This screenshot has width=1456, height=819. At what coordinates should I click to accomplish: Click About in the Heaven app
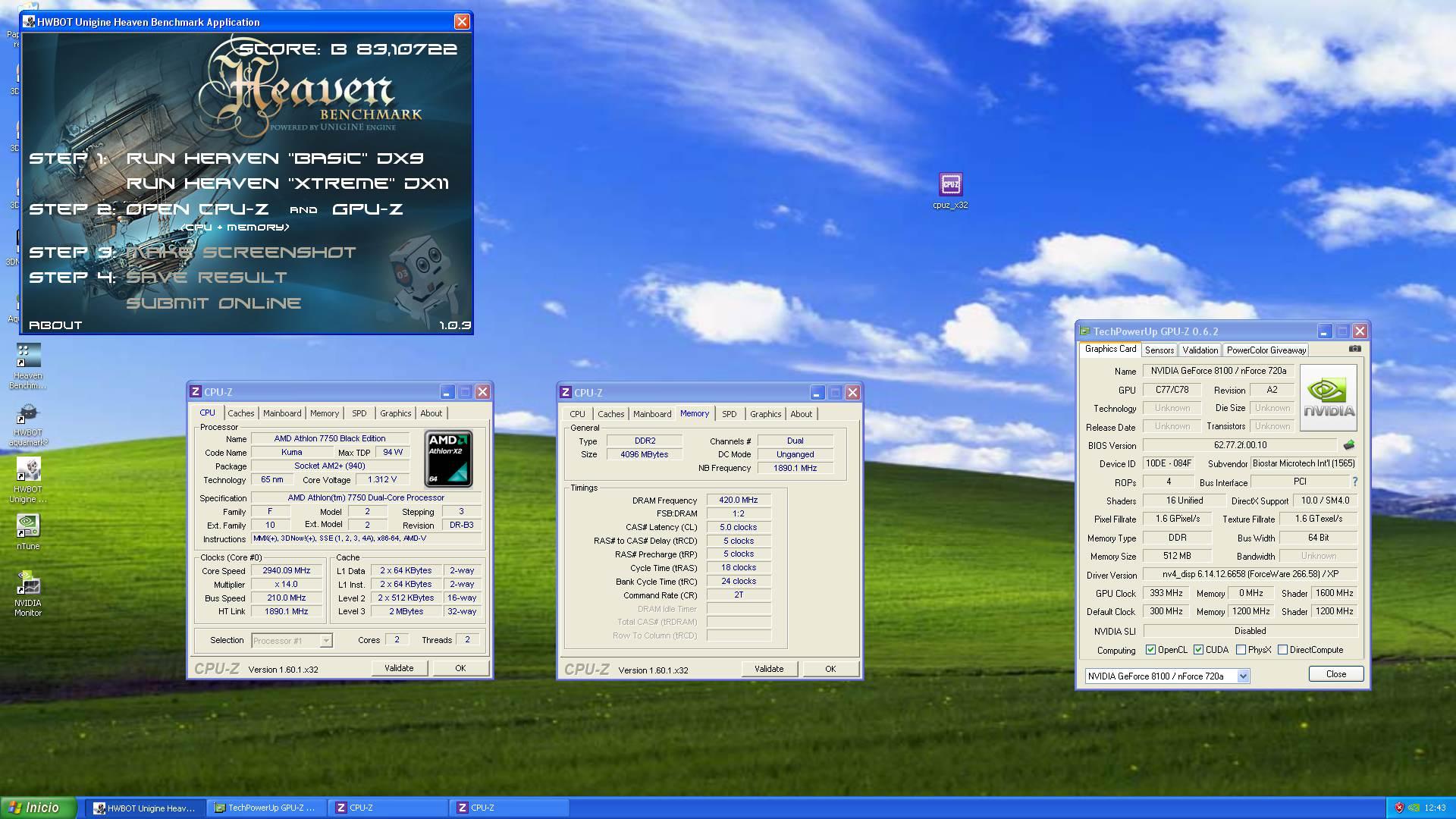pos(55,325)
